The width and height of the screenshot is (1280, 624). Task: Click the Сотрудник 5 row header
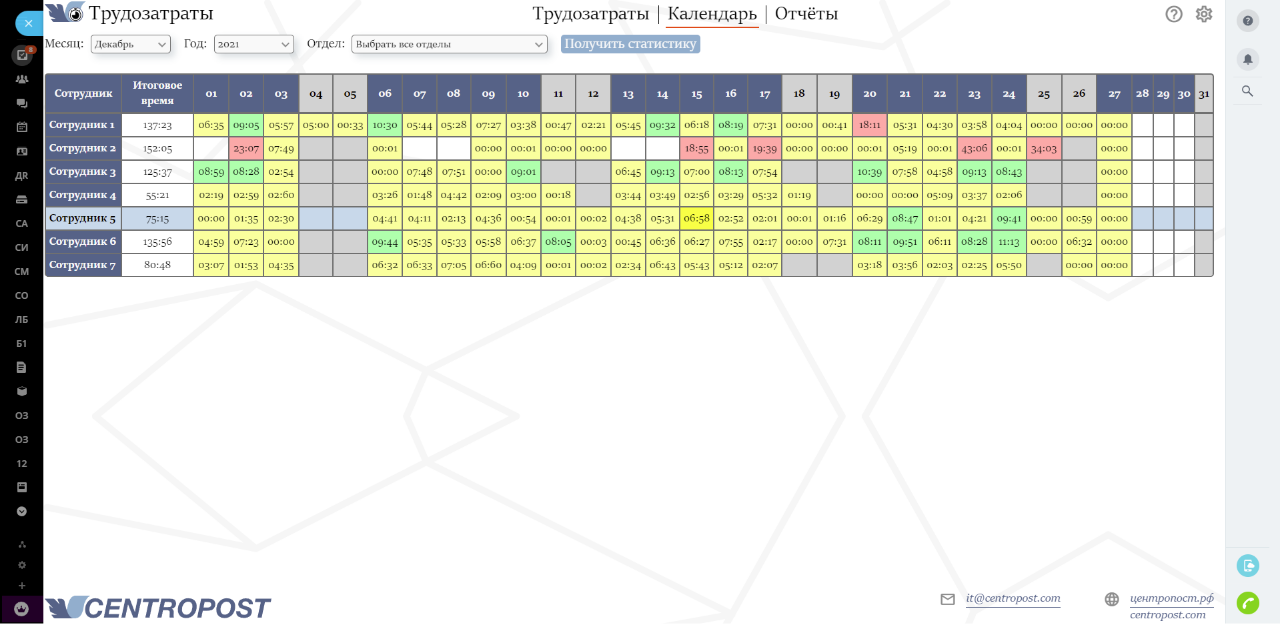pyautogui.click(x=83, y=218)
